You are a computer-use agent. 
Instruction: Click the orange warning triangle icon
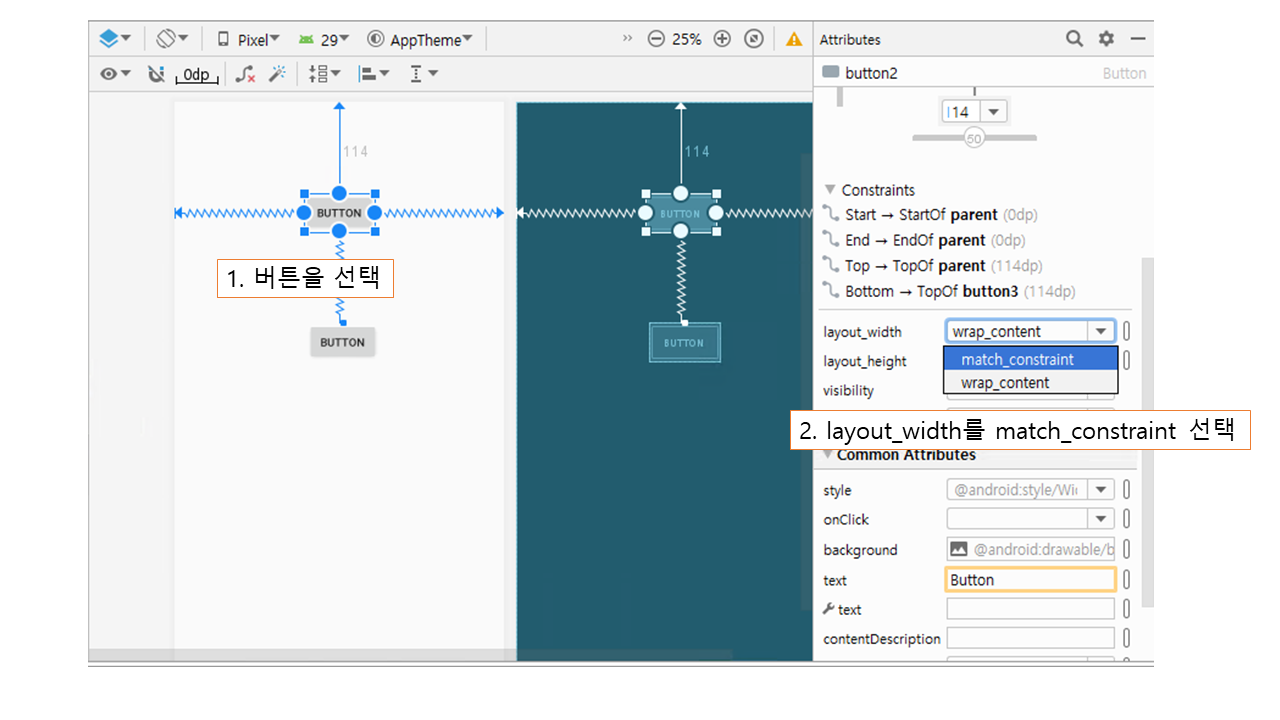pyautogui.click(x=794, y=39)
